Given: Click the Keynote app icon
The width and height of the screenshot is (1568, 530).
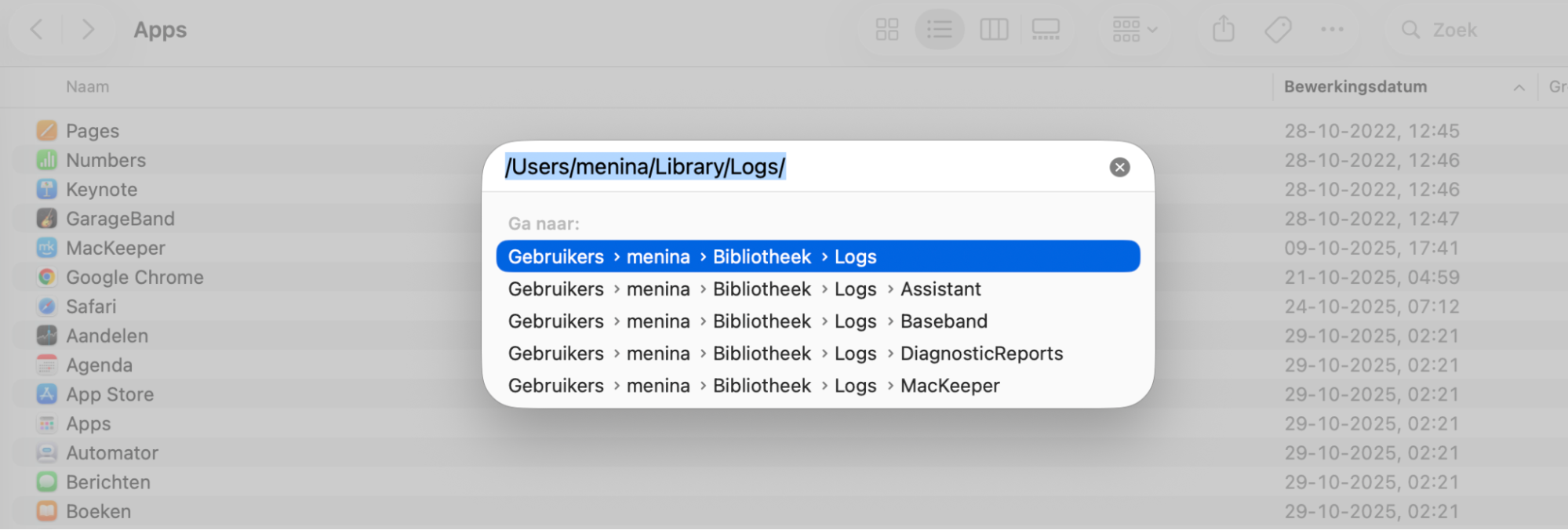Looking at the screenshot, I should point(47,189).
